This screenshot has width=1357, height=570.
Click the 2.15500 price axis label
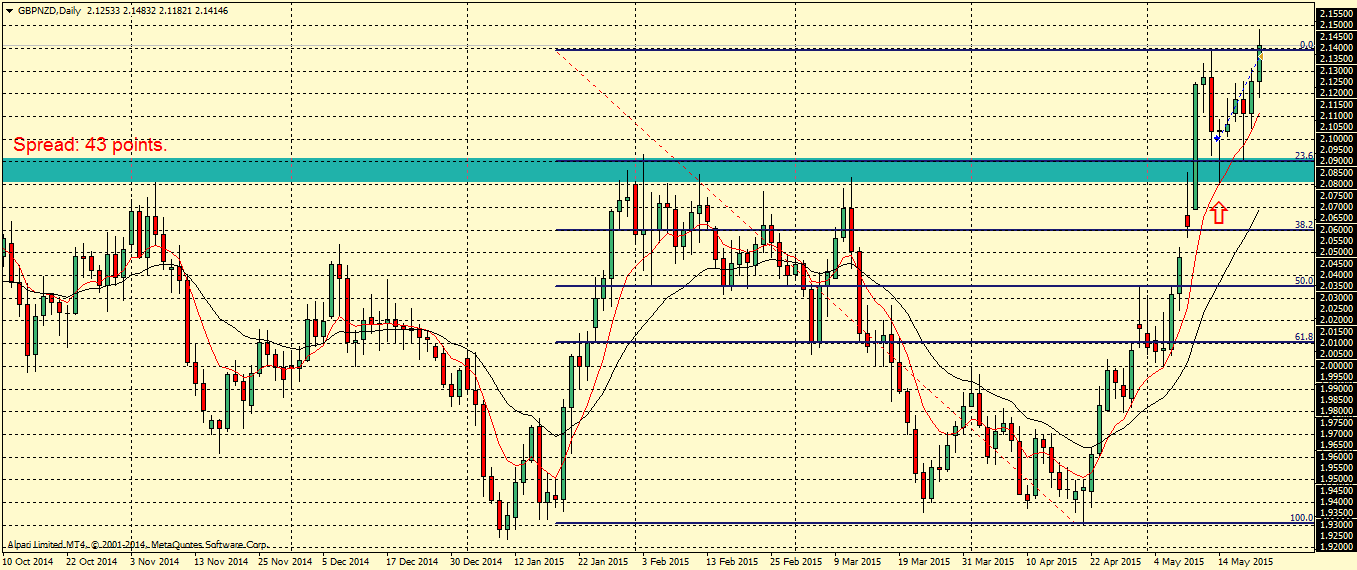pyautogui.click(x=1336, y=14)
